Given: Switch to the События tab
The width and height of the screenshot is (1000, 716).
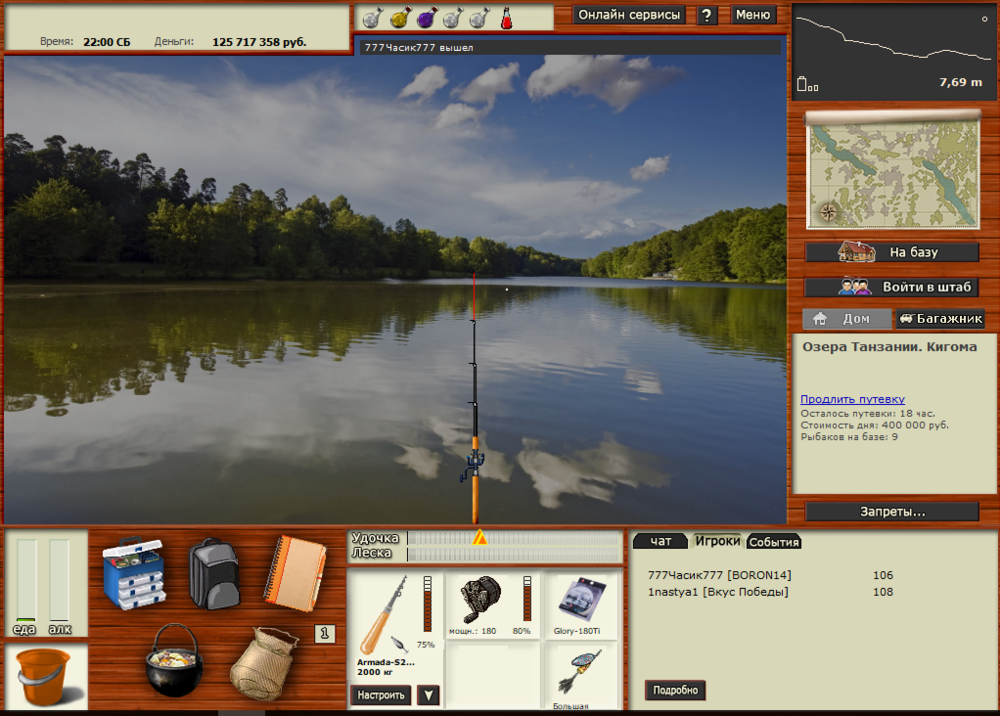Looking at the screenshot, I should coord(775,541).
